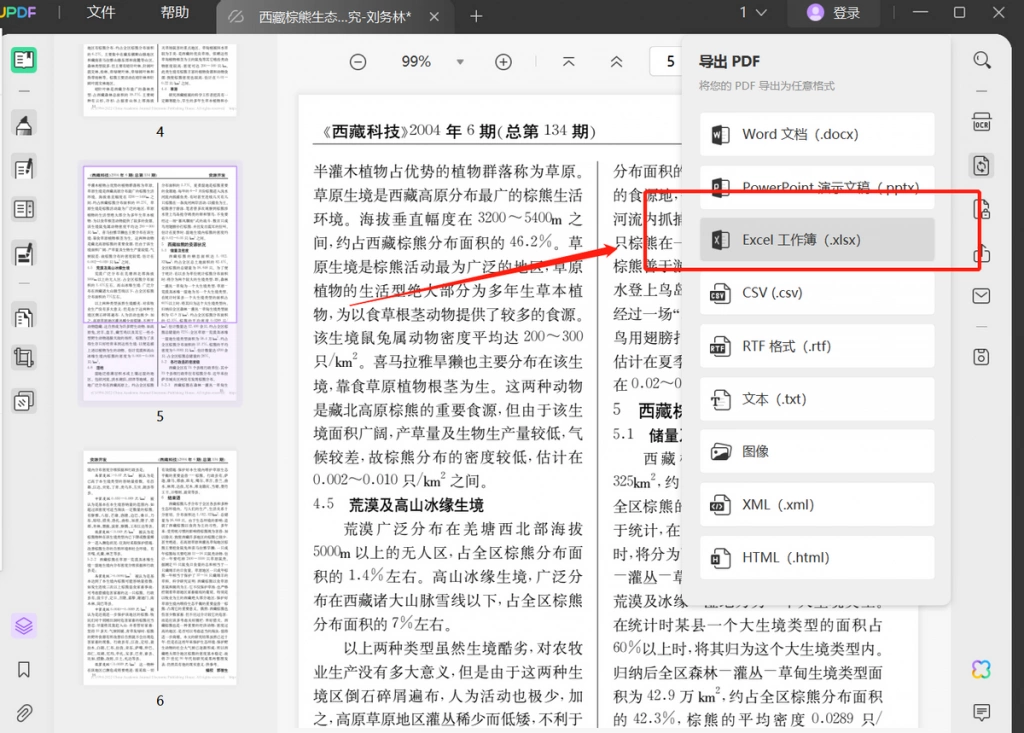The image size is (1024, 733).
Task: Export as Excel 工作簿 (.xlsx)
Action: pos(817,240)
